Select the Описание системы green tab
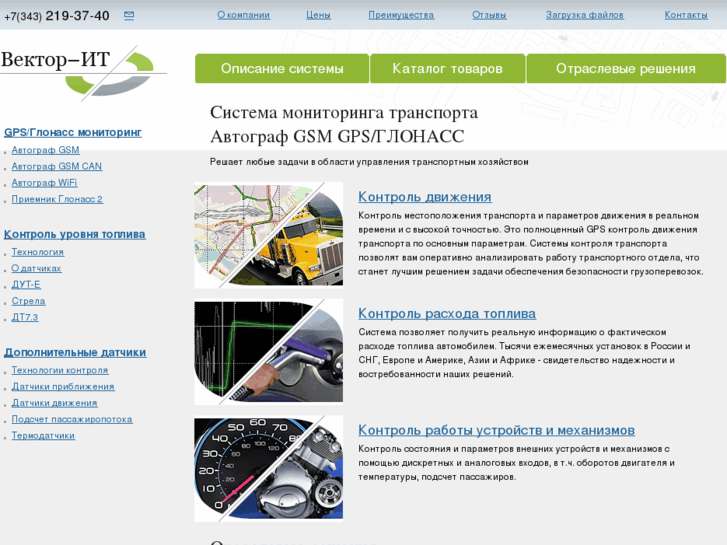Screen dimensions: 727x545 [282, 69]
